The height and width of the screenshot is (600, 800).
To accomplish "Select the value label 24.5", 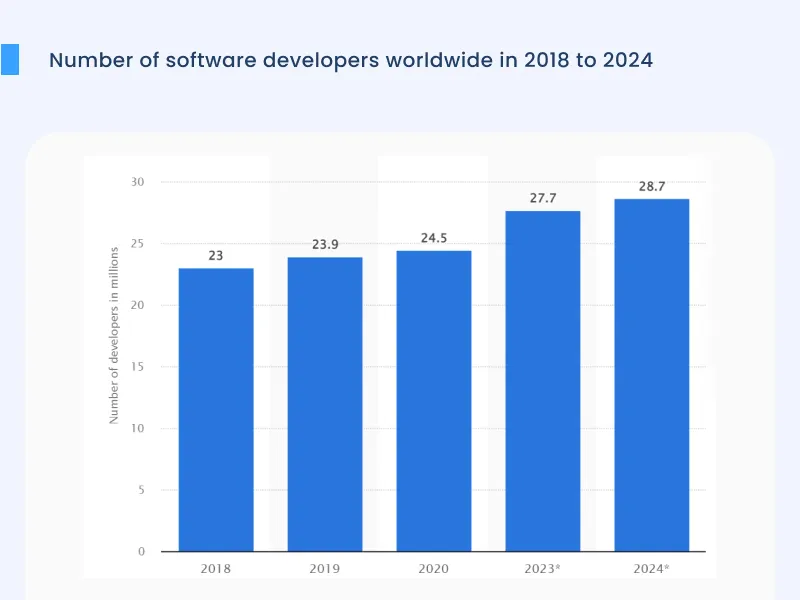I will [434, 236].
